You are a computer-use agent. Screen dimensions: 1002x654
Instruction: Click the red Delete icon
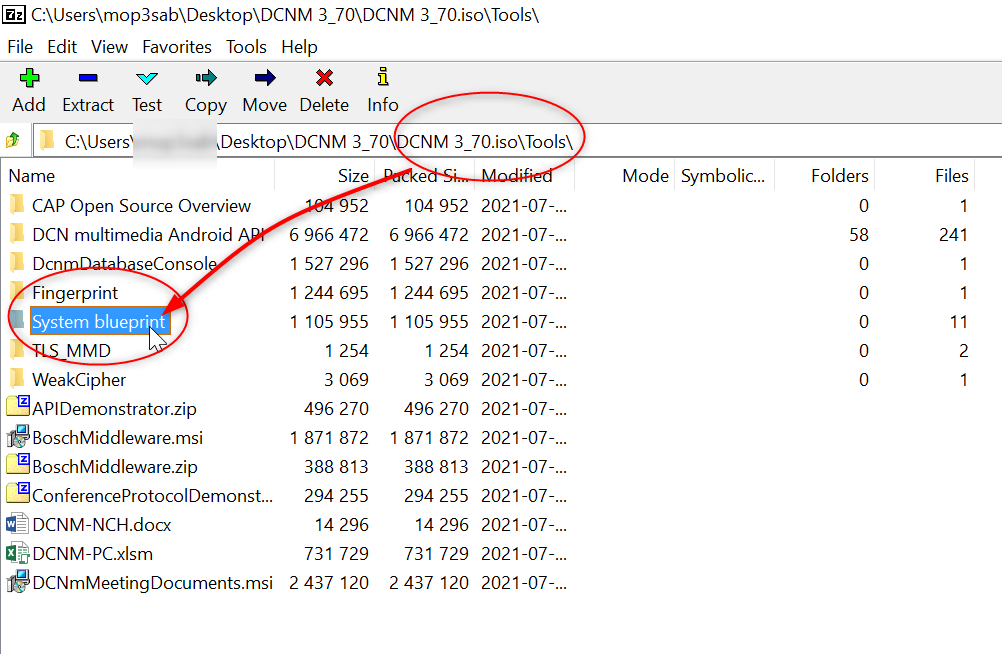324,89
